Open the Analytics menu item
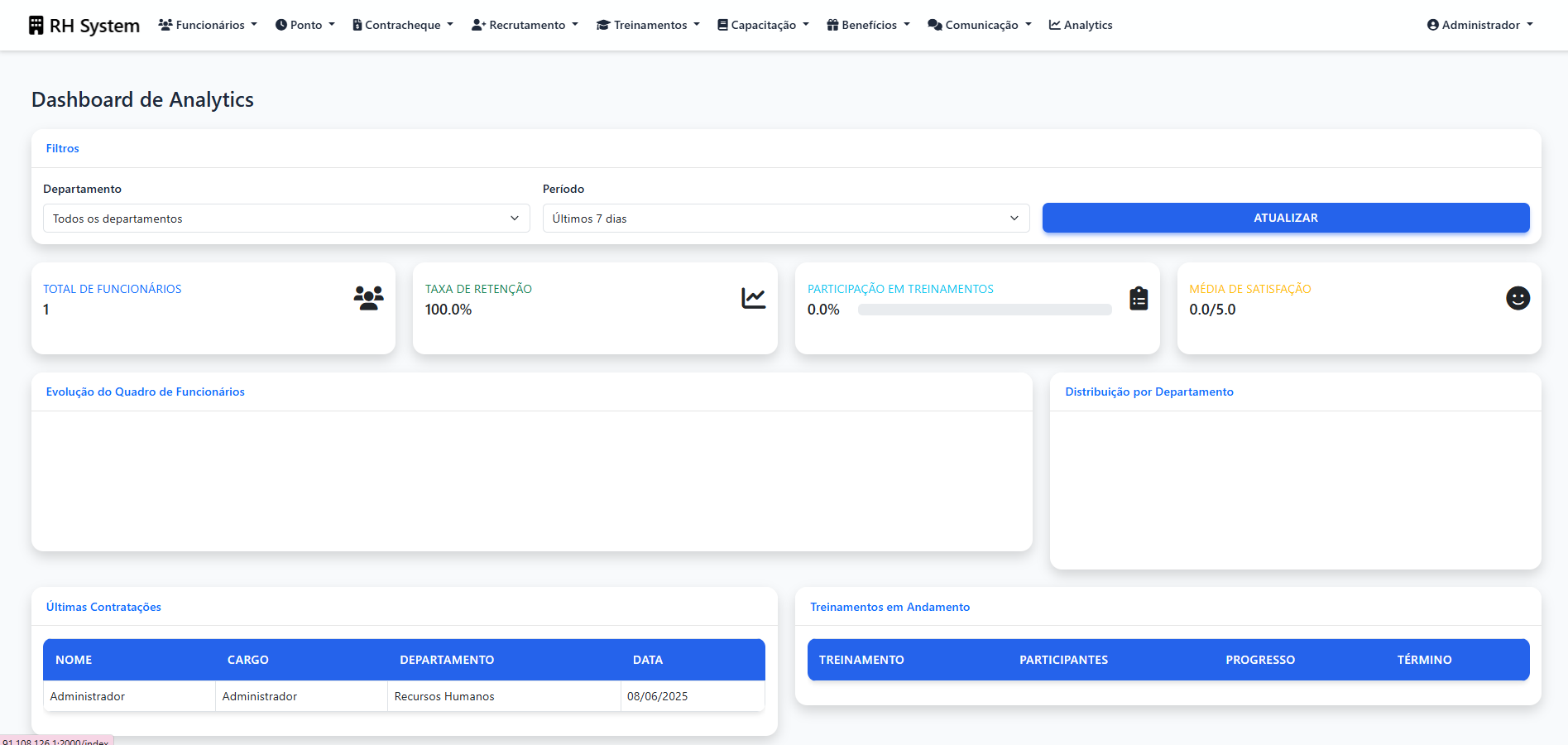Screen dimensions: 1568x745 (1081, 25)
